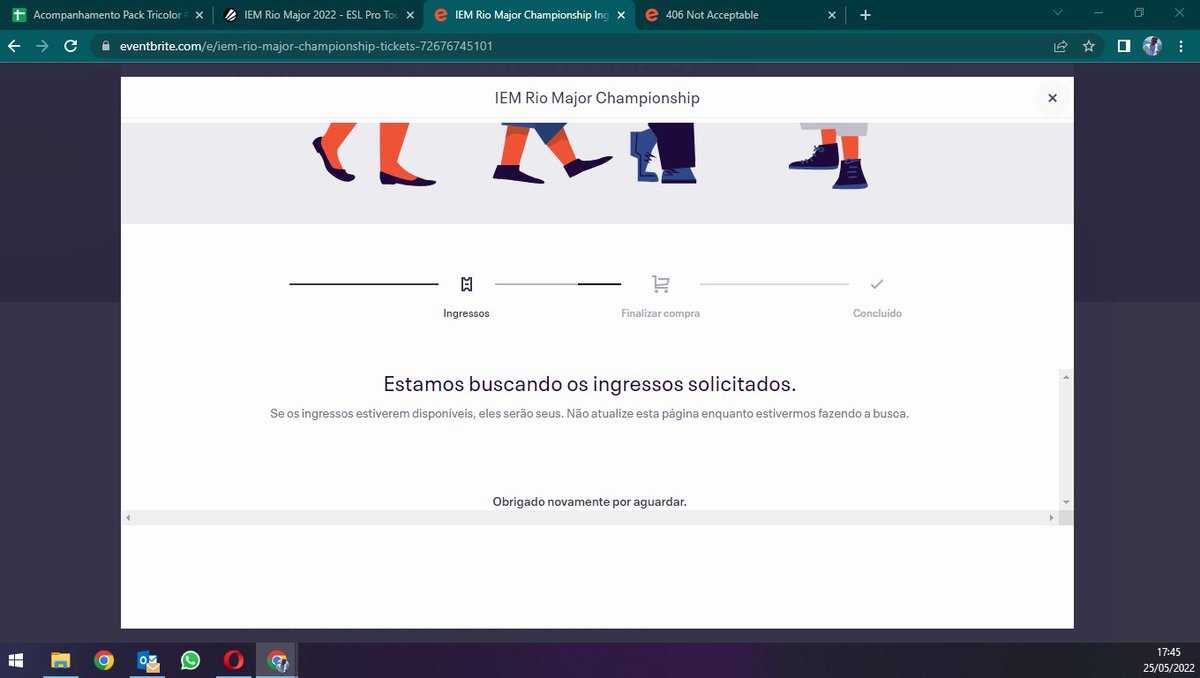Open the Chrome profile avatar
1200x678 pixels.
tap(1152, 46)
